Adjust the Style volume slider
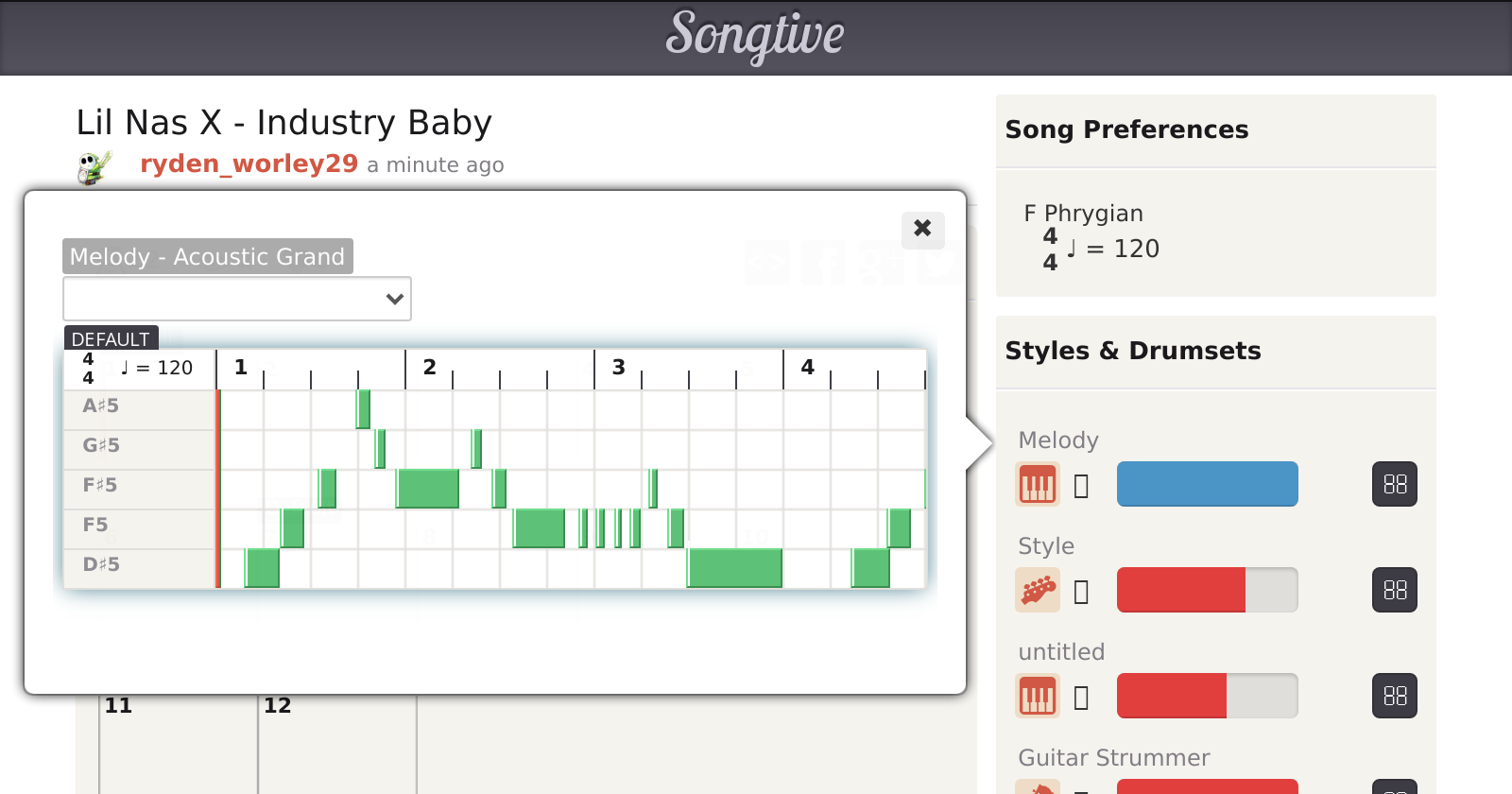The height and width of the screenshot is (794, 1512). pyautogui.click(x=1207, y=591)
